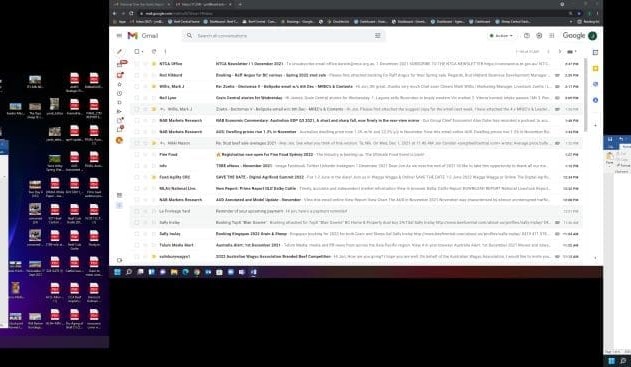Screen dimensions: 631x367
Task: Open Gmail main menu hamburger icon
Action: coord(119,36)
